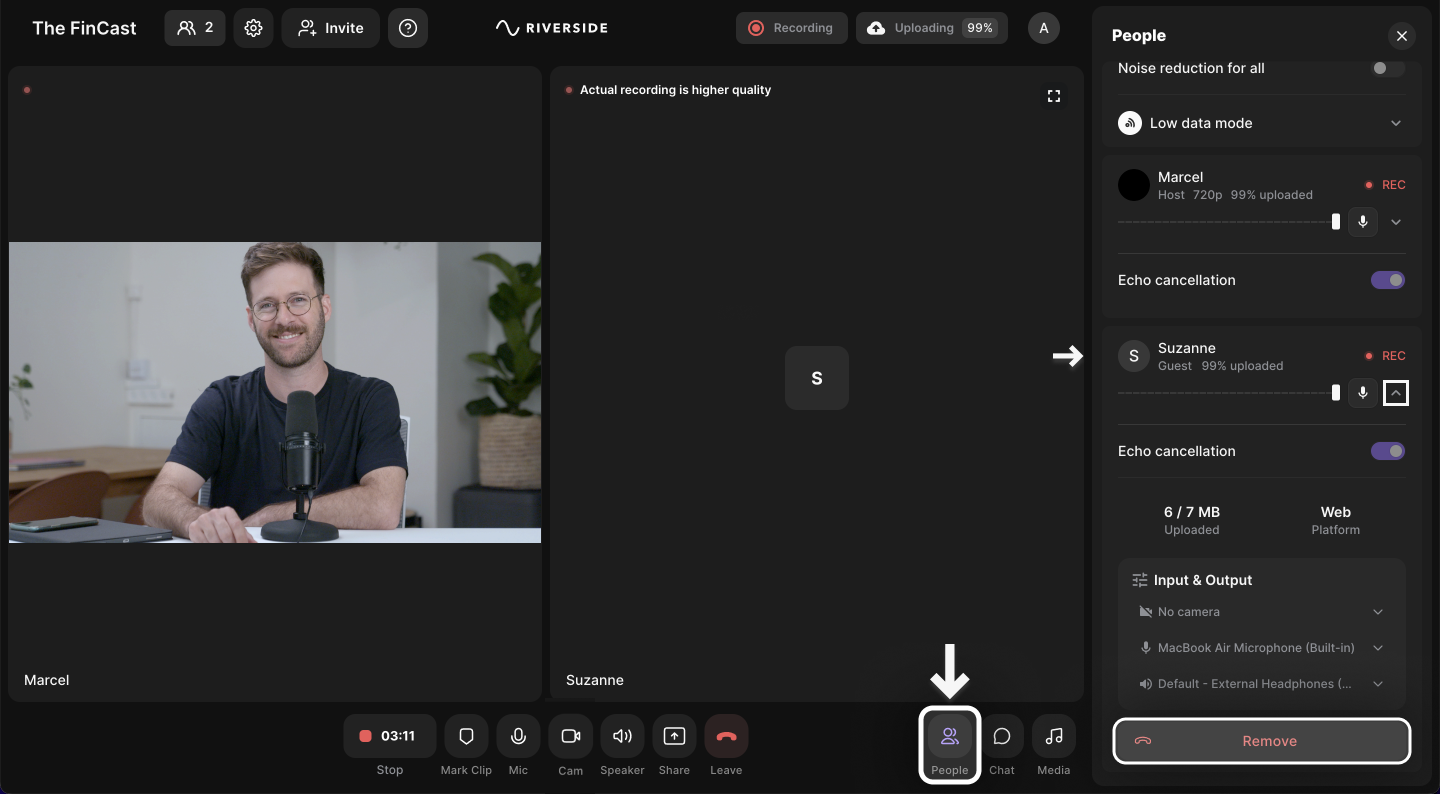The height and width of the screenshot is (794, 1440).
Task: Open the participants count button
Action: [x=195, y=28]
